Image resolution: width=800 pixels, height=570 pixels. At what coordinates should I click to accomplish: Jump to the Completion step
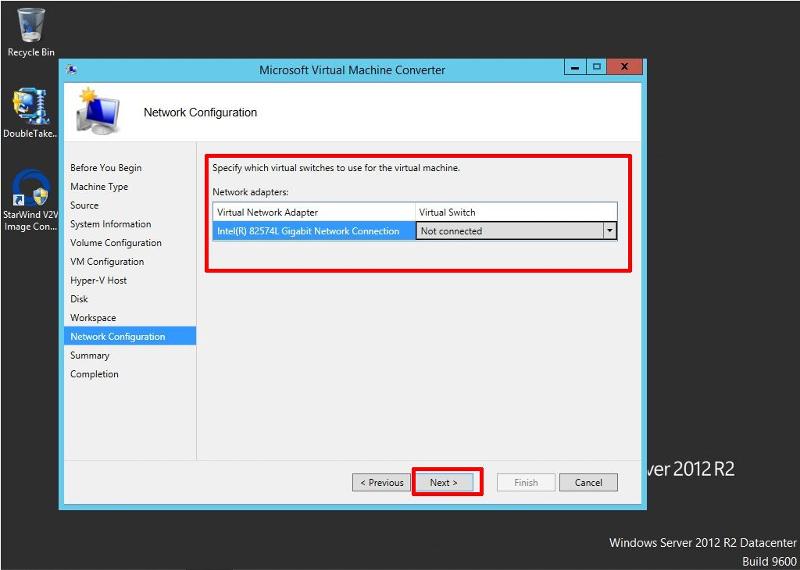(x=94, y=374)
